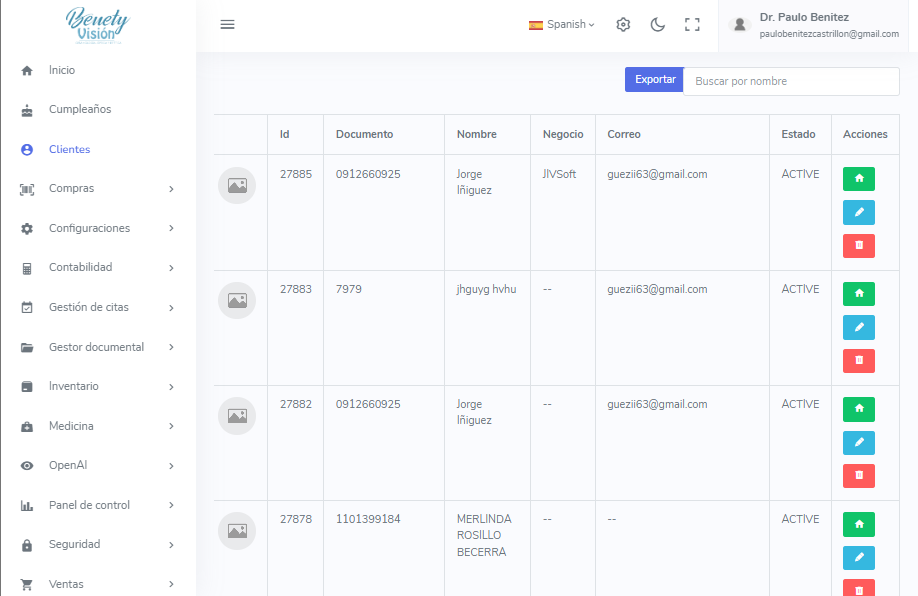The image size is (918, 596).
Task: Click the fullscreen icon in header
Action: click(692, 25)
